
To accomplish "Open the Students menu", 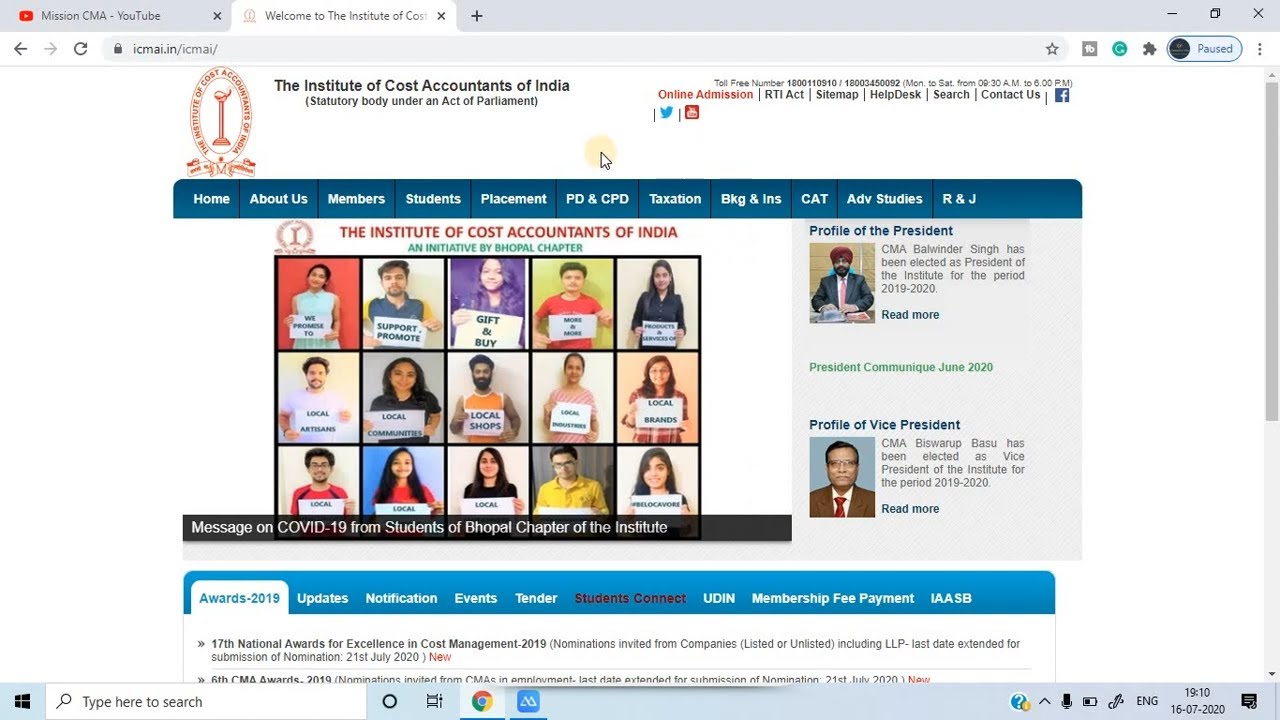I will [433, 199].
